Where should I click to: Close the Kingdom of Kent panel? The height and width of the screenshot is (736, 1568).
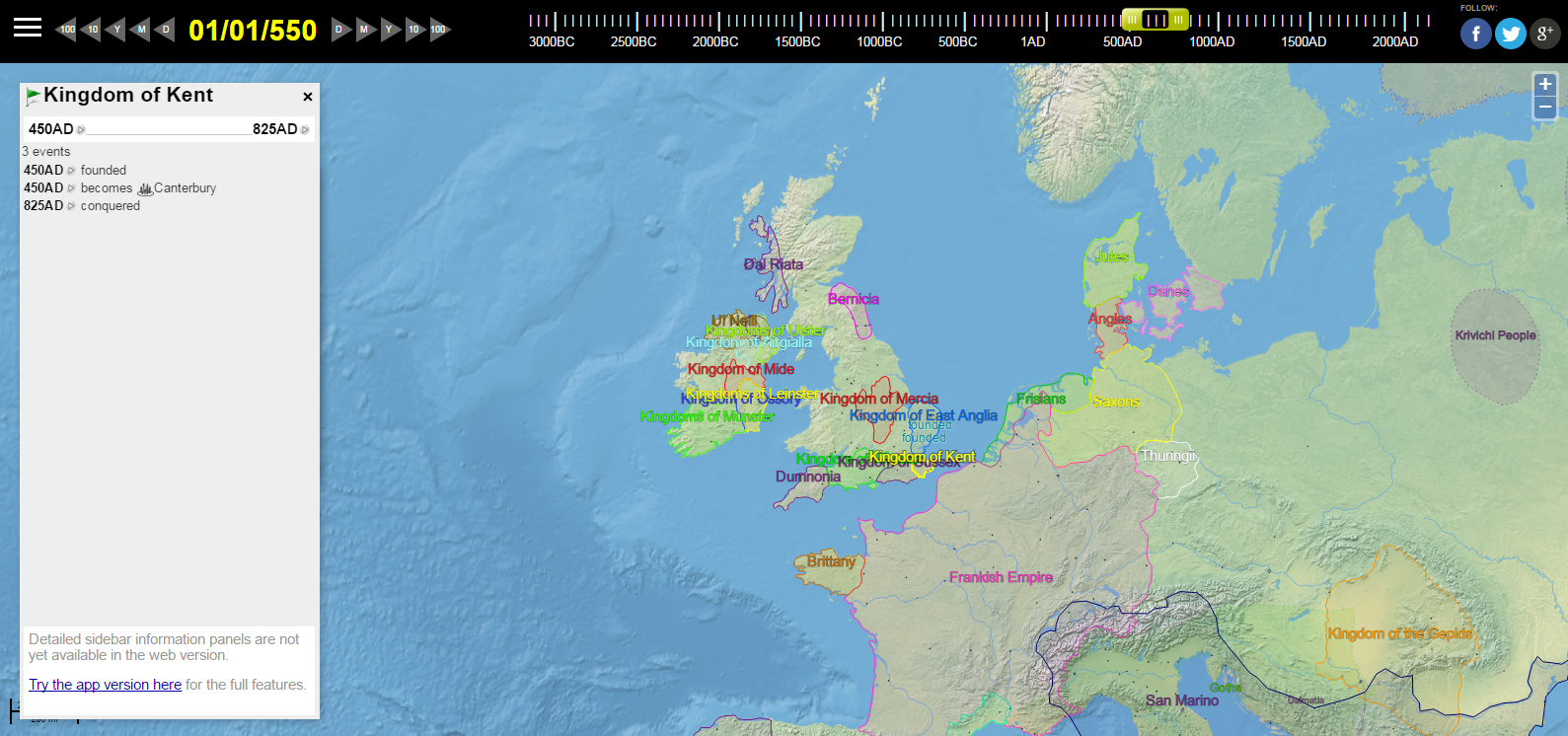[x=308, y=97]
